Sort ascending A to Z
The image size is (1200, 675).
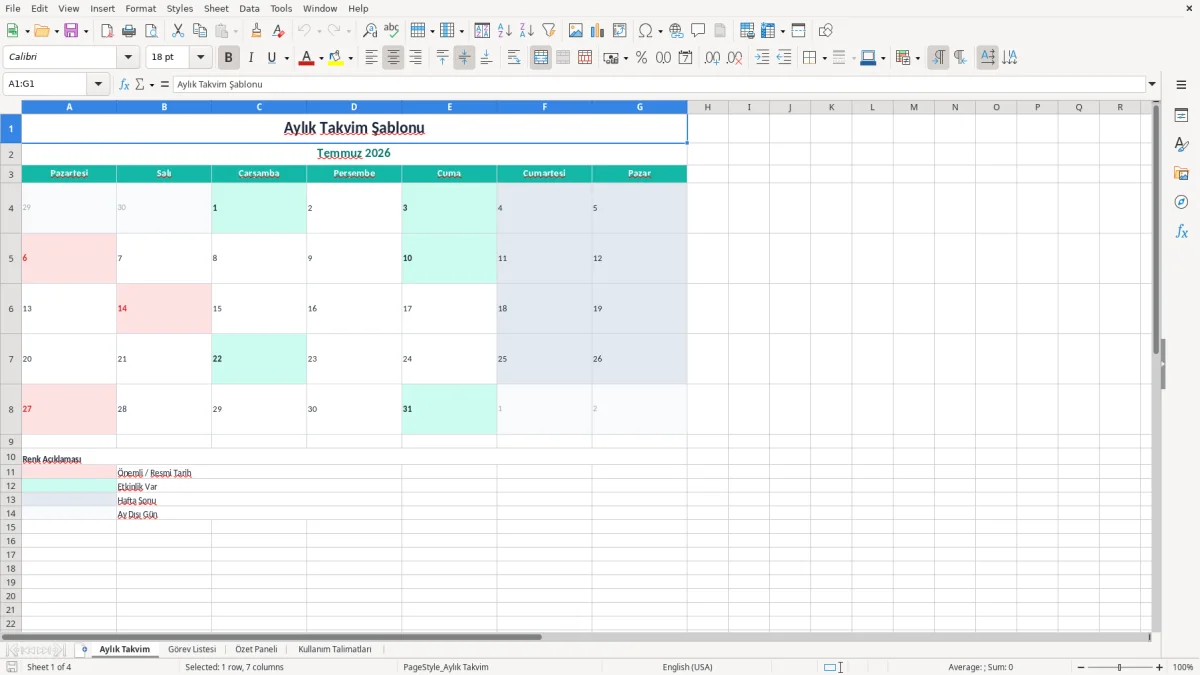505,31
